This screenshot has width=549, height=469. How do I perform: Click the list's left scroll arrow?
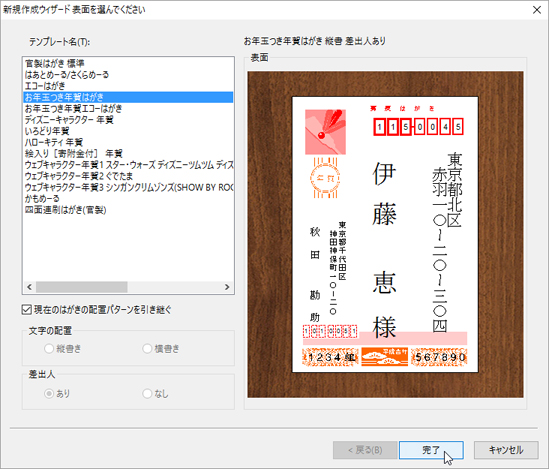[x=29, y=287]
